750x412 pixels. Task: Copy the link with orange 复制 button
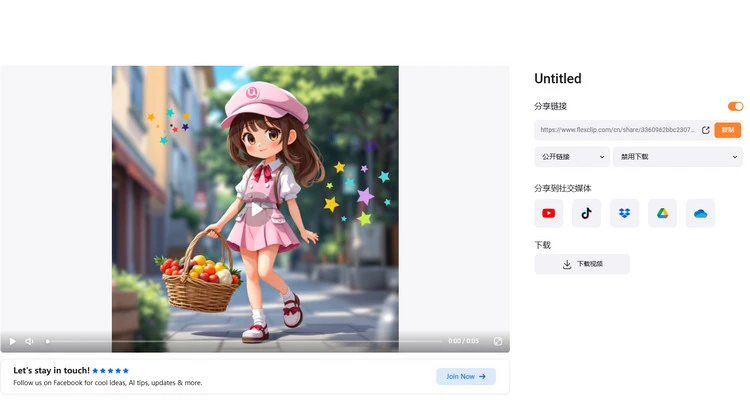click(728, 130)
